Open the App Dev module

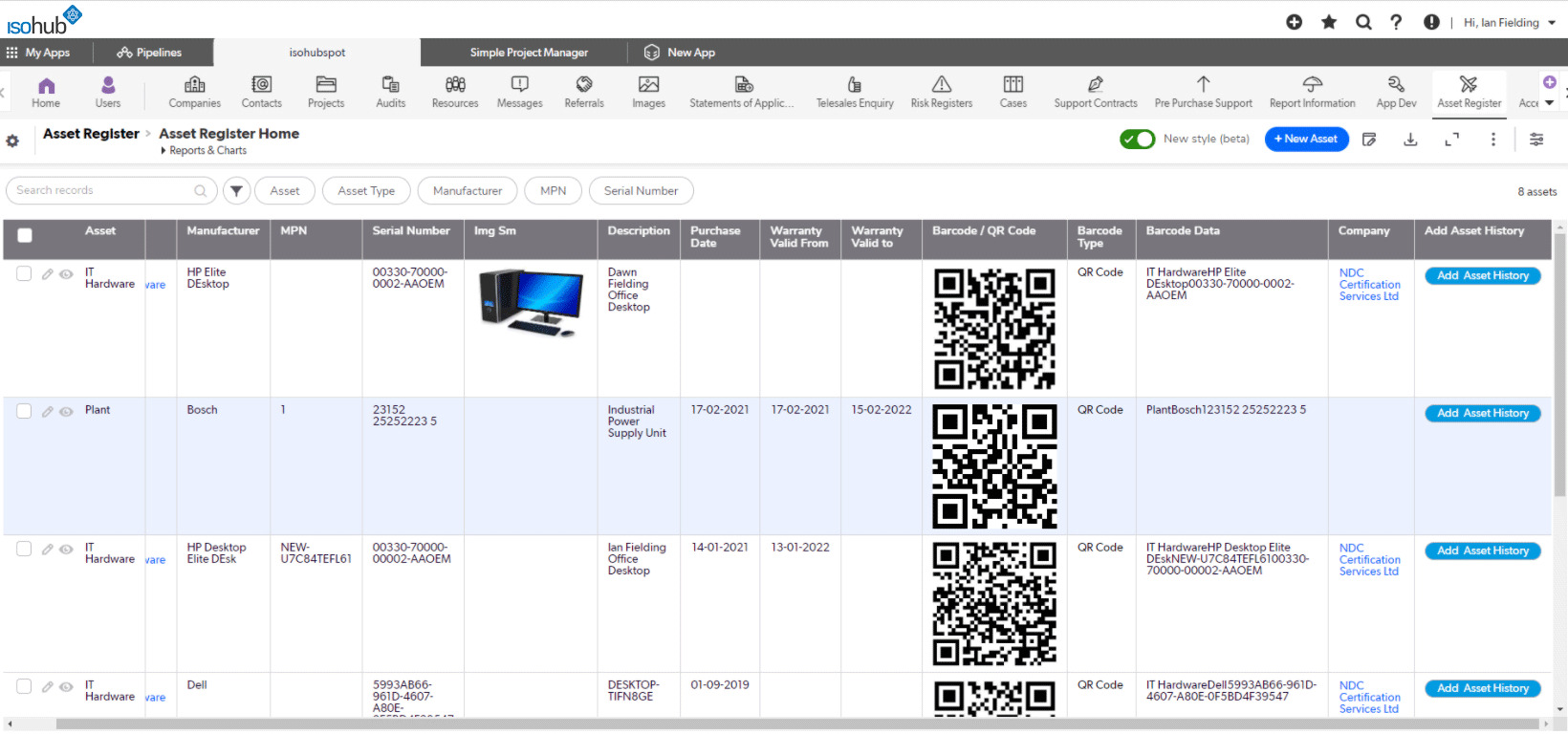[x=1397, y=93]
